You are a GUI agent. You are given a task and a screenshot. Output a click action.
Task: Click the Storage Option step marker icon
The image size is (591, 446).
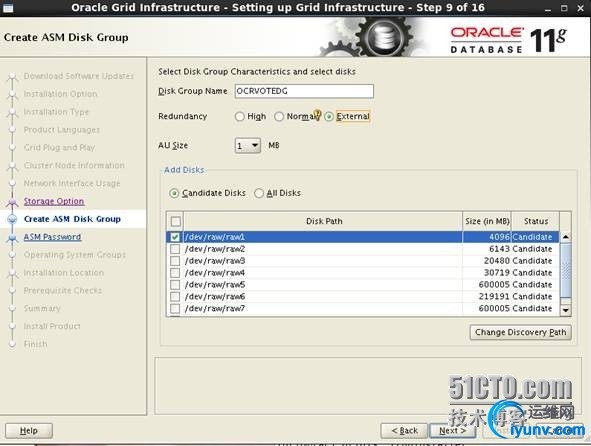click(x=12, y=202)
